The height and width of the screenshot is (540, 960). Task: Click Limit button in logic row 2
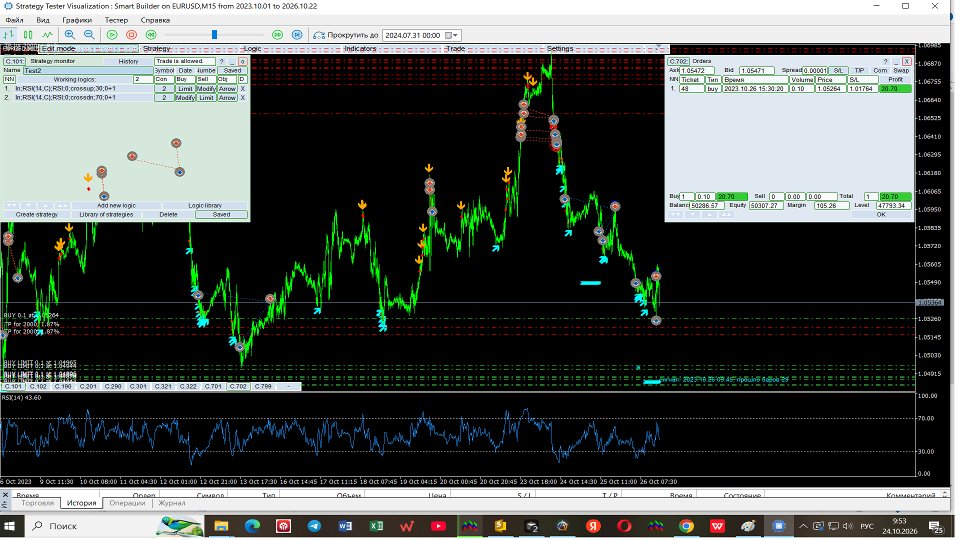point(206,98)
